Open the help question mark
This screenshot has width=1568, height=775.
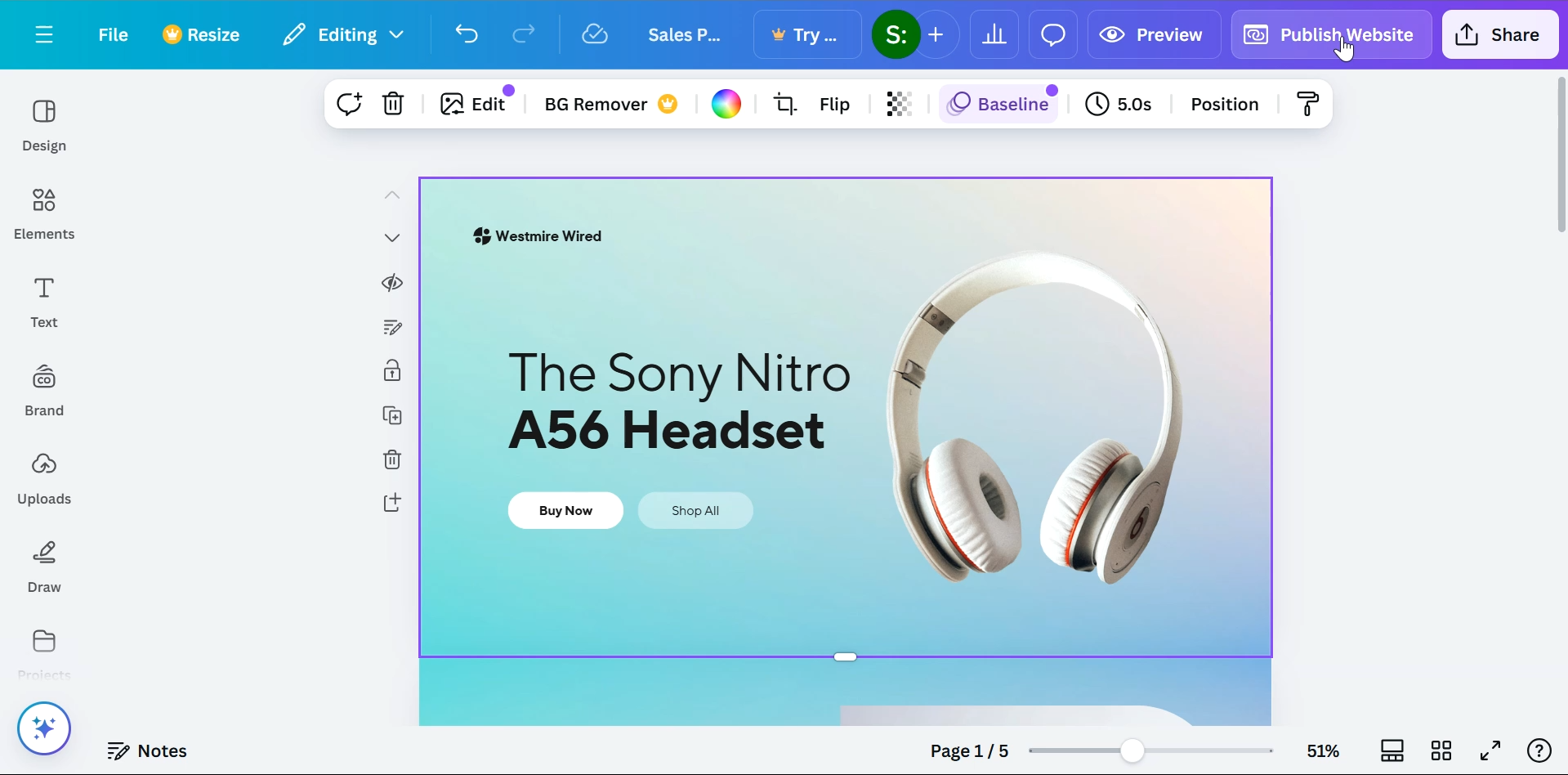[x=1539, y=750]
